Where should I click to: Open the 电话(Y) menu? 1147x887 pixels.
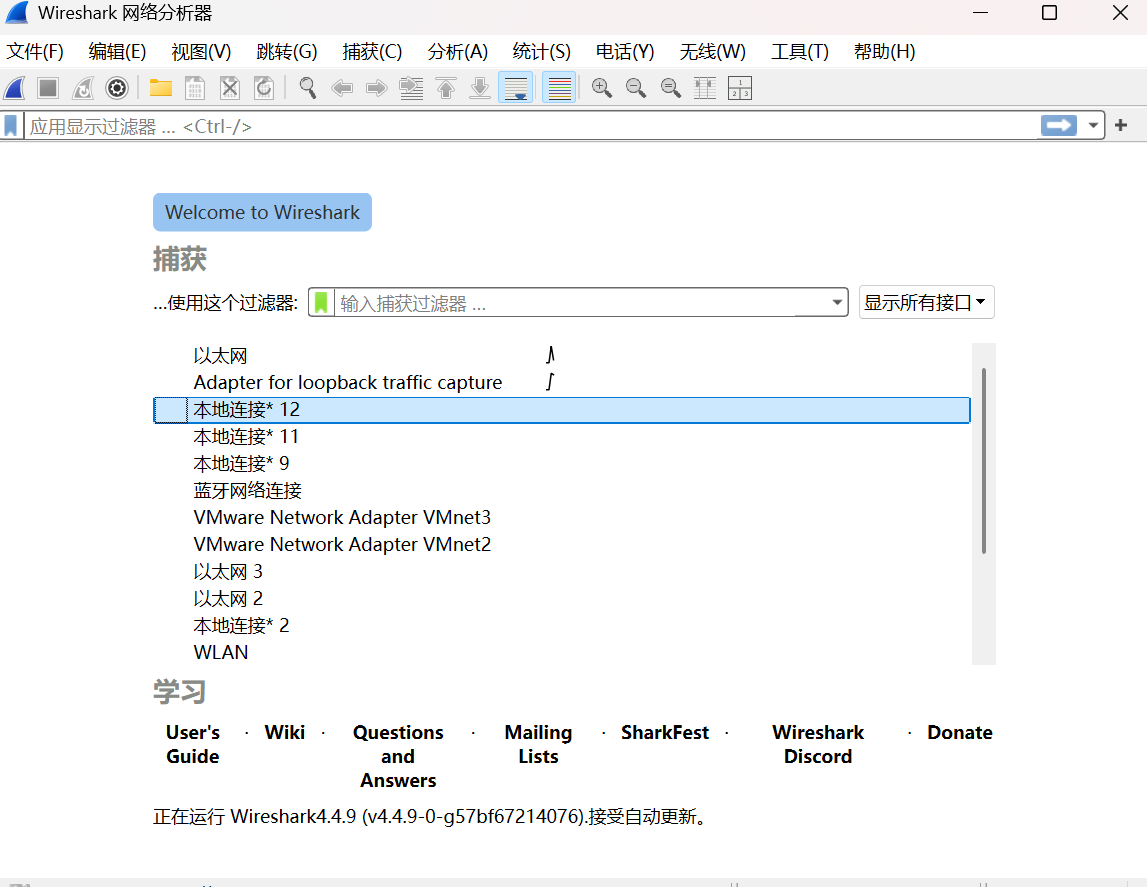(x=625, y=52)
